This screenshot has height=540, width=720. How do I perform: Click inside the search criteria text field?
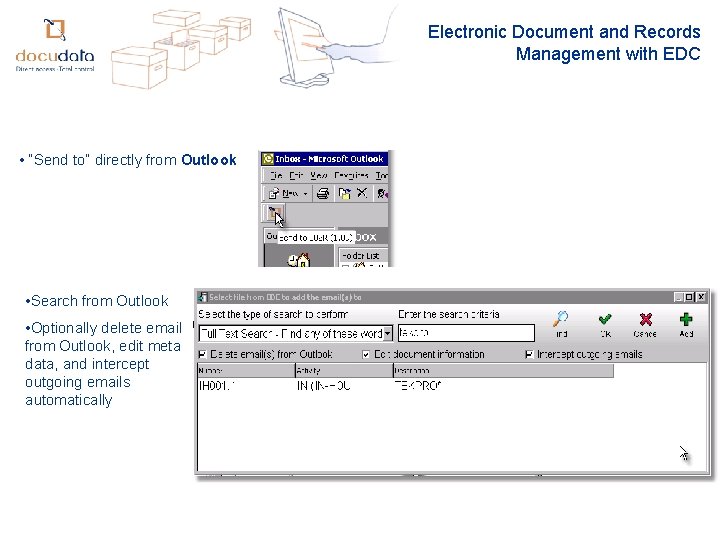[466, 333]
